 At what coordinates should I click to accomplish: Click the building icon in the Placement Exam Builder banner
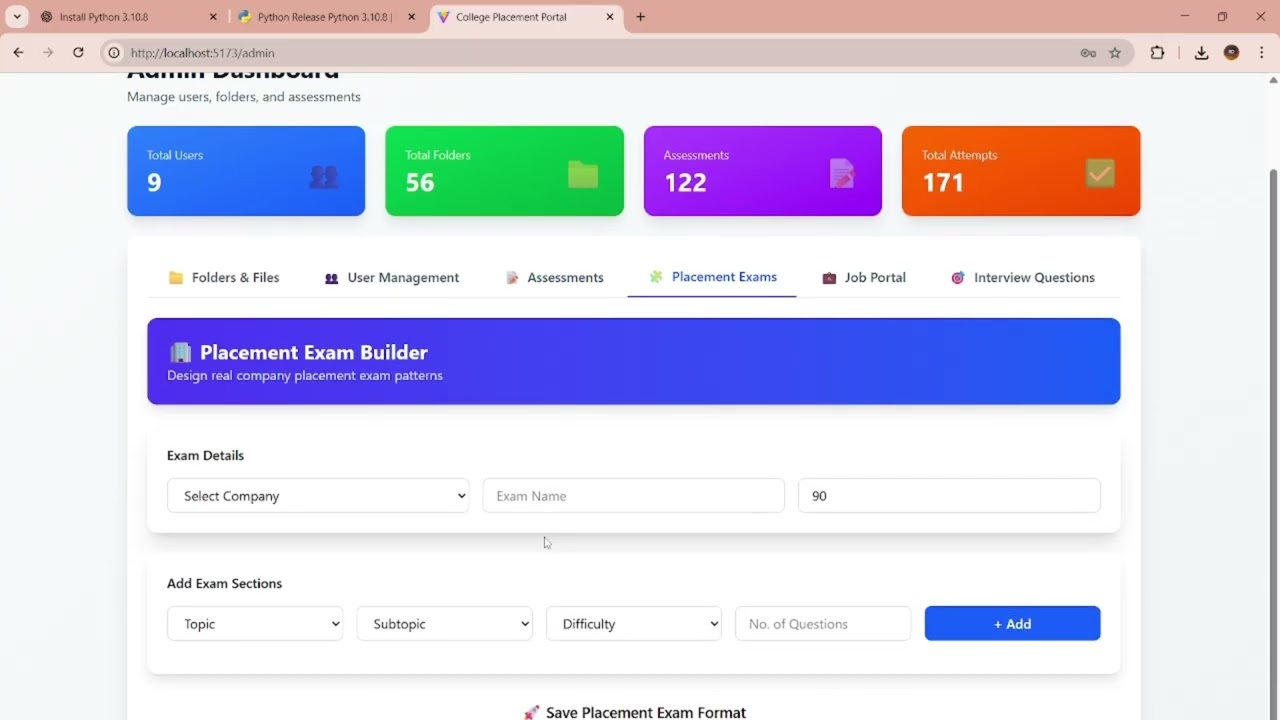pos(180,352)
